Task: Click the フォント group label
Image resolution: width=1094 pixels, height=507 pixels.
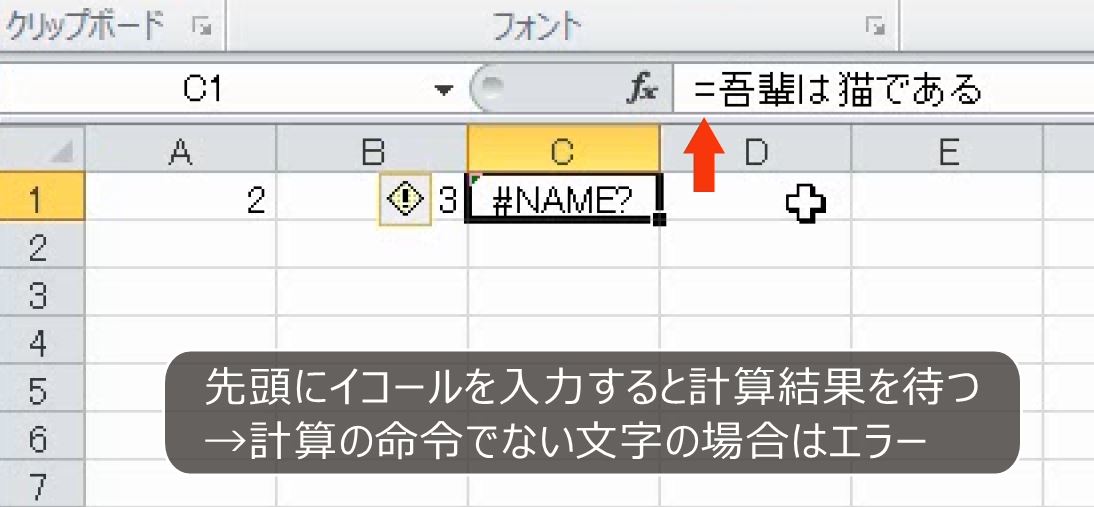Action: tap(536, 27)
